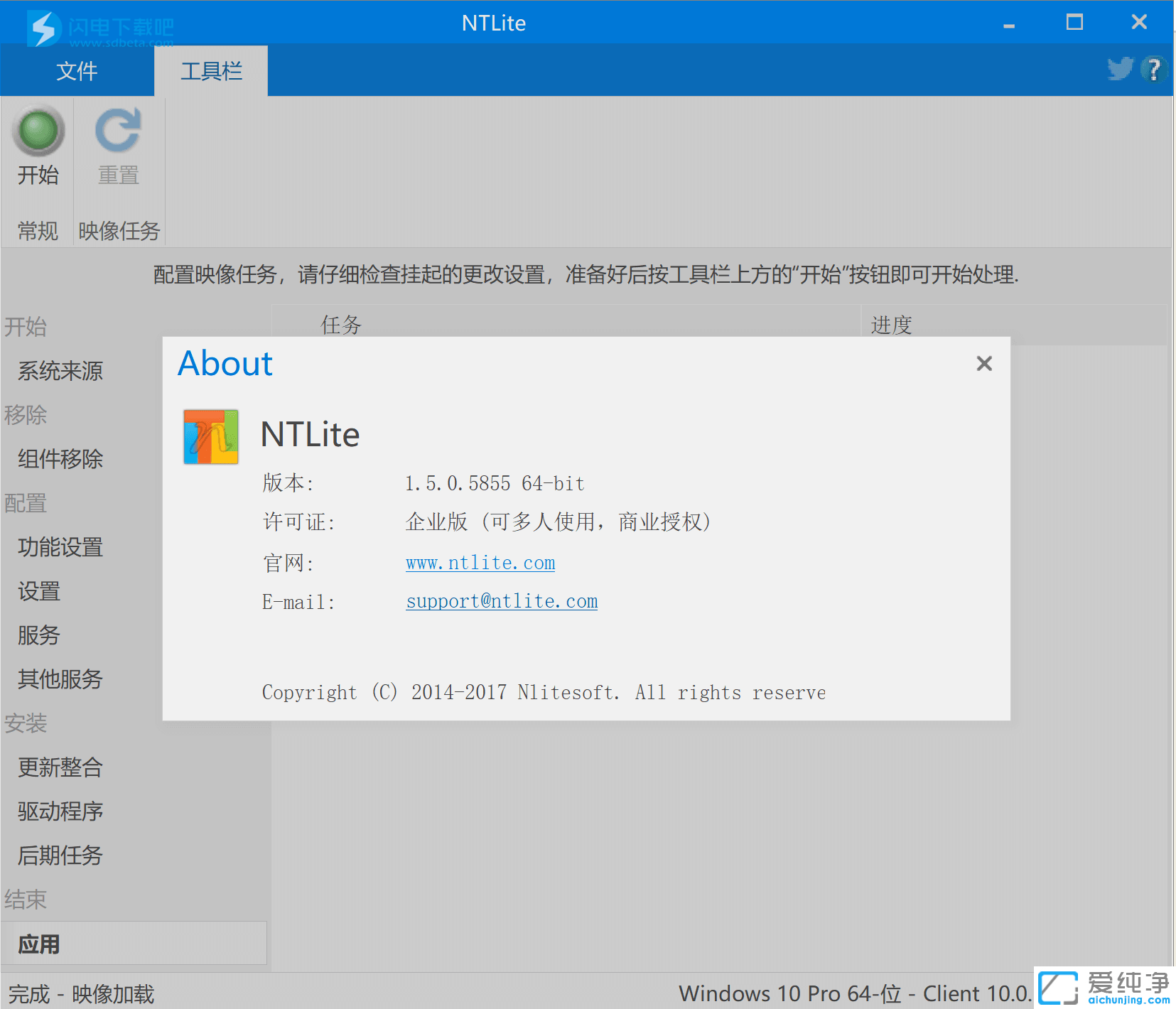Close the About dialog with X
Viewport: 1176px width, 1009px height.
984,364
